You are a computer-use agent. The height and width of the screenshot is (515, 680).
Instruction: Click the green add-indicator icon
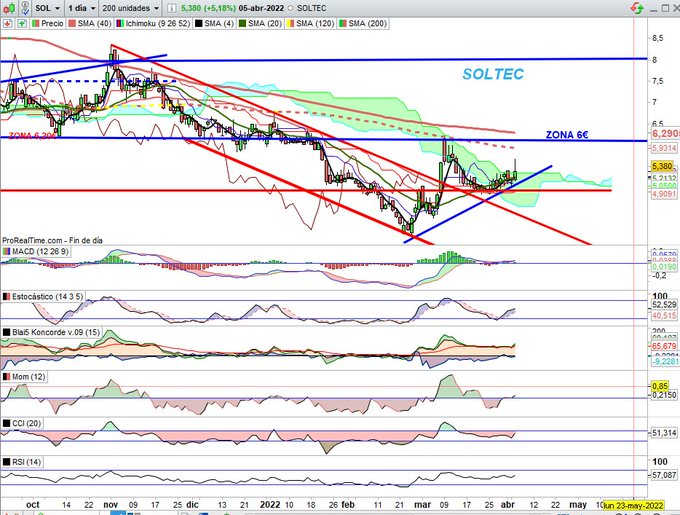pyautogui.click(x=21, y=23)
